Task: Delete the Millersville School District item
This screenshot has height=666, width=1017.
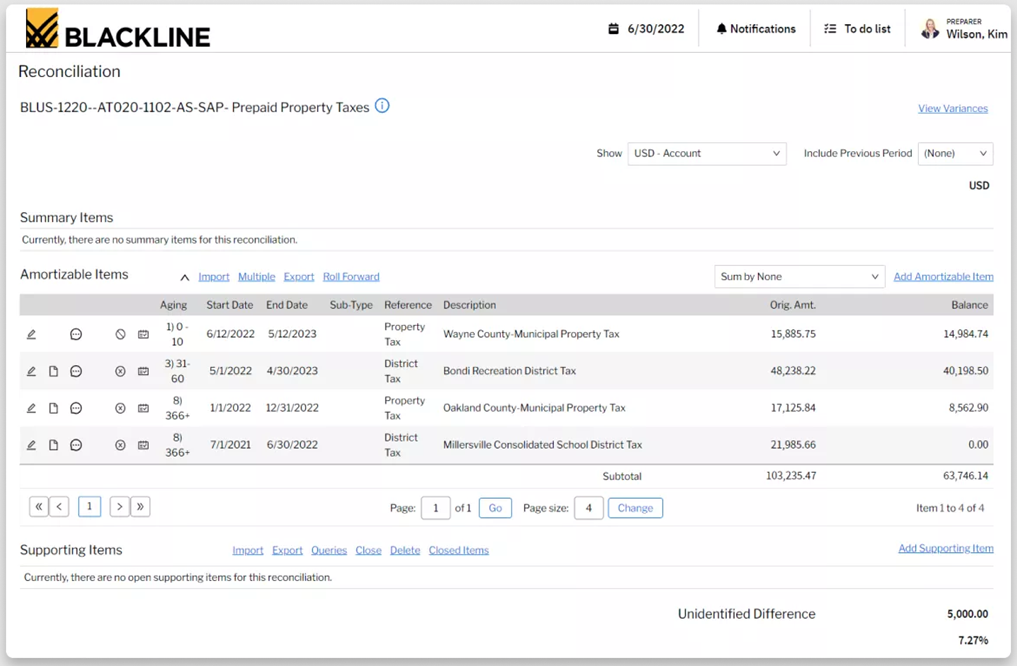Action: pyautogui.click(x=119, y=444)
